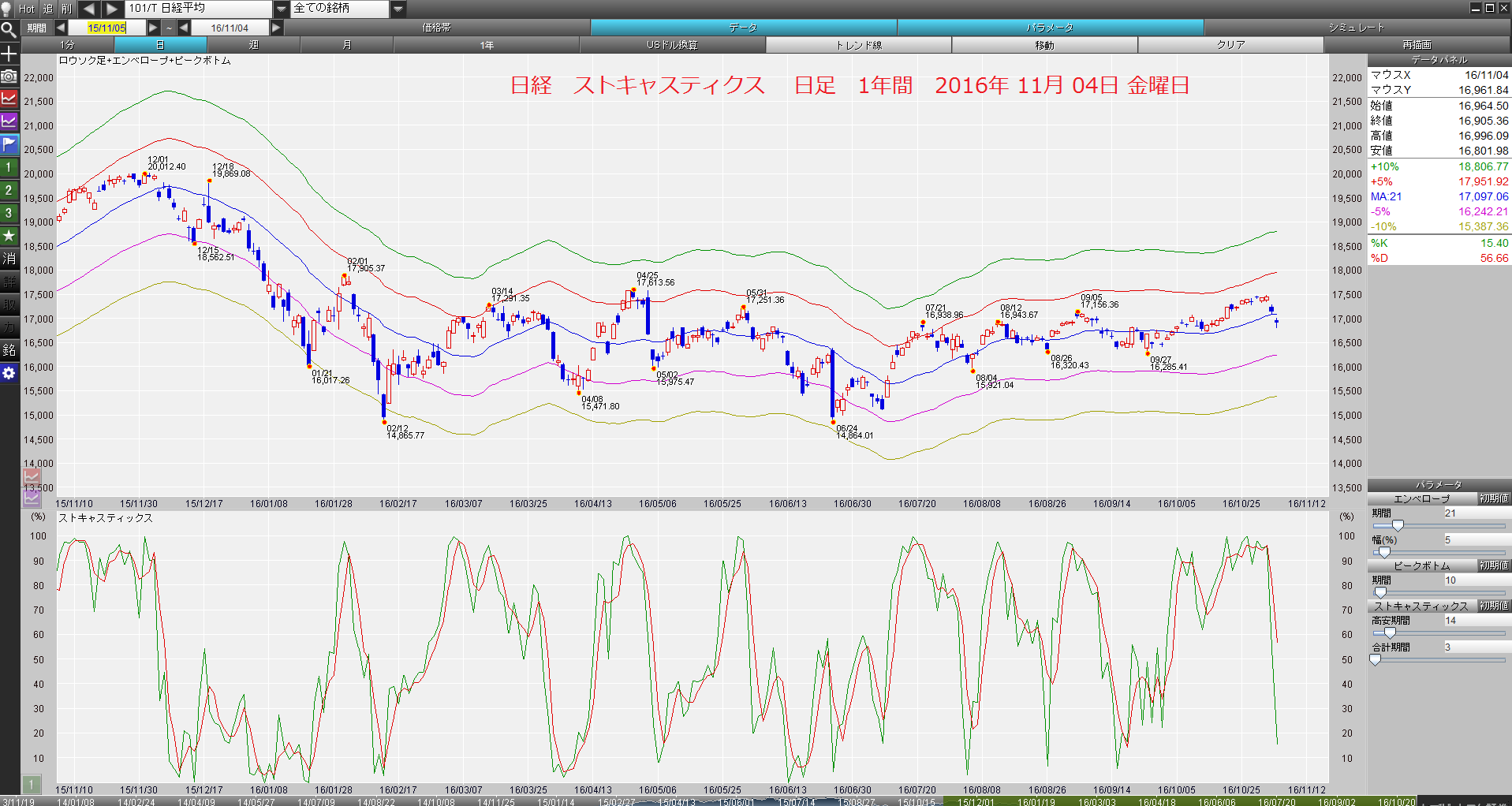Click the 移動 button
This screenshot has height=806, width=1512.
(x=1044, y=45)
